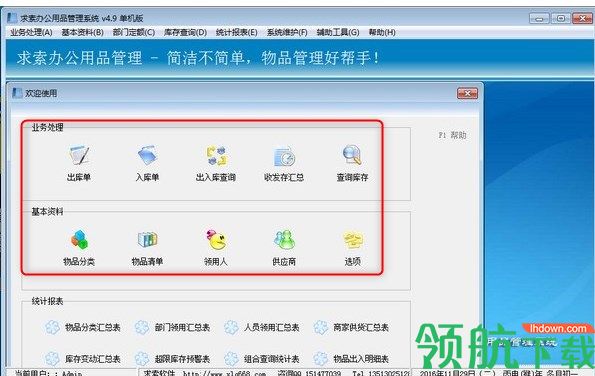Open the 基本资料(B) menu
This screenshot has width=595, height=376.
point(83,33)
